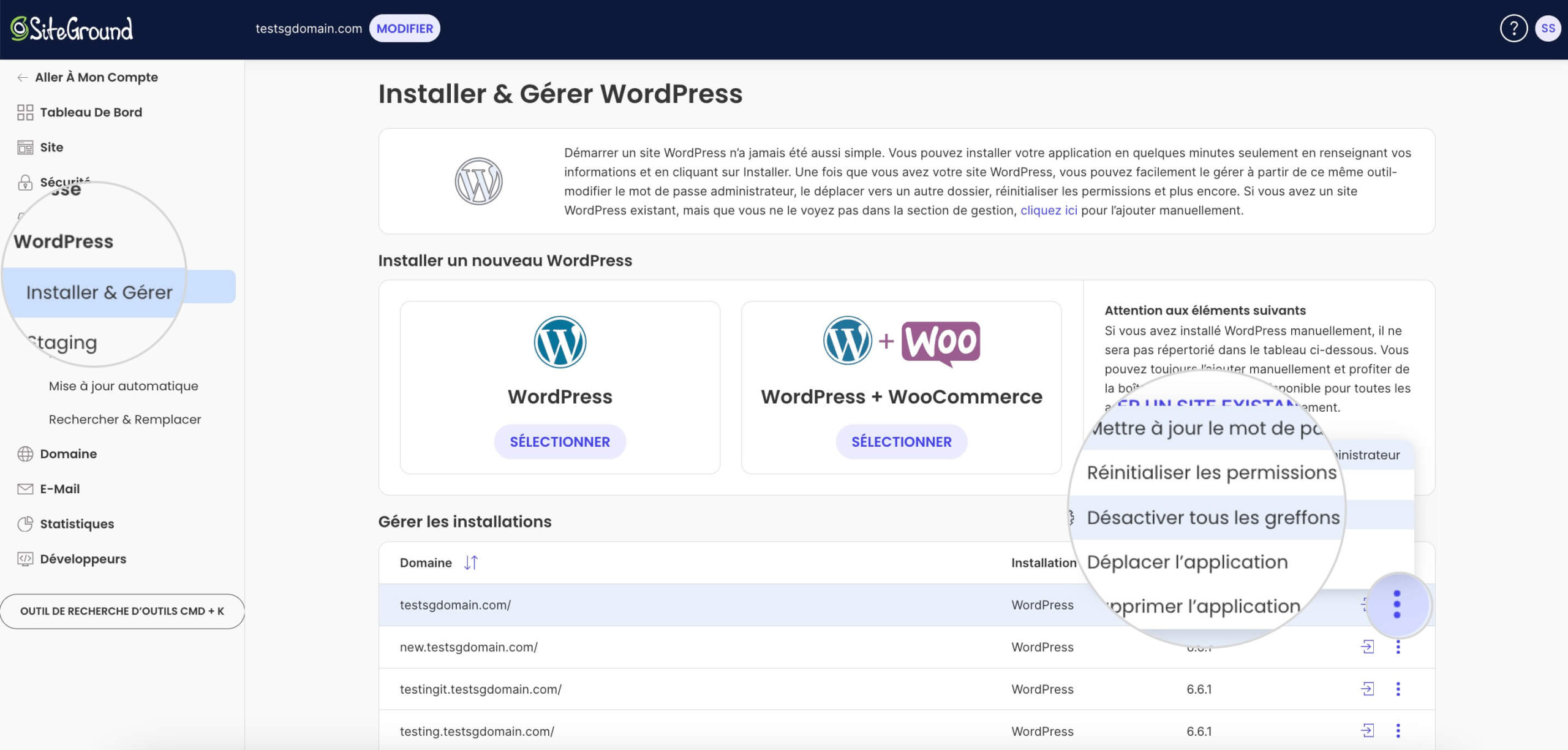
Task: Open the three-dot menu for testing.testsgdomain.com
Action: [x=1398, y=730]
